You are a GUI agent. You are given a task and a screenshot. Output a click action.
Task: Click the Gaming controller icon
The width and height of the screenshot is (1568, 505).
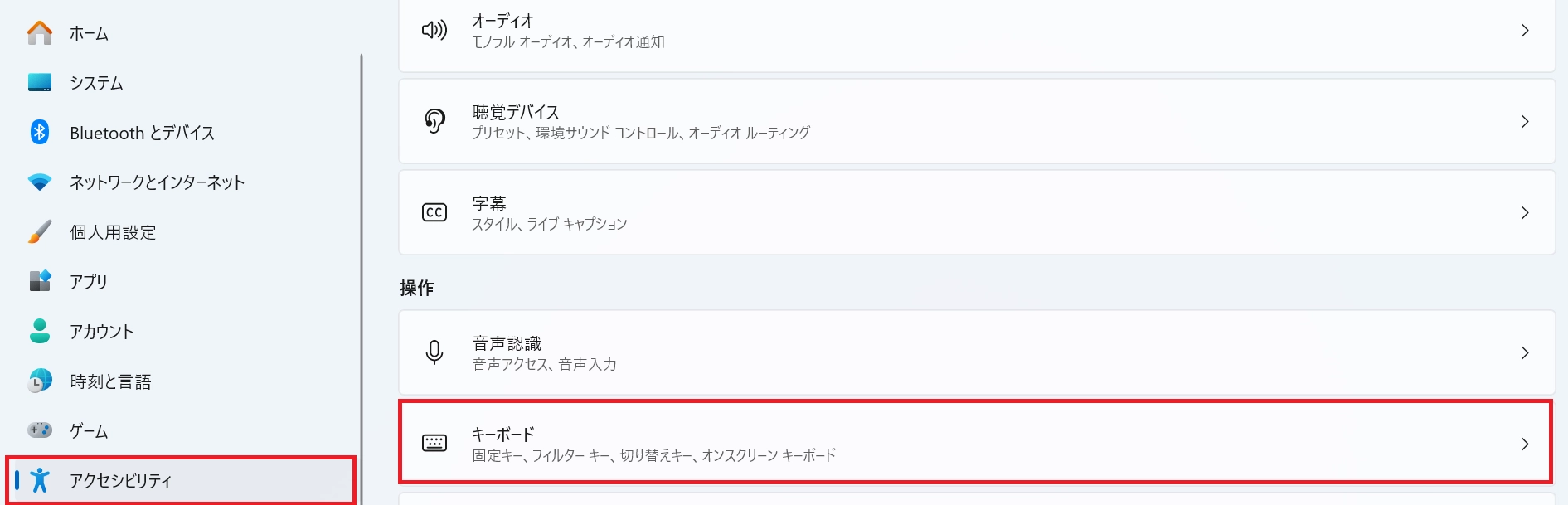39,430
